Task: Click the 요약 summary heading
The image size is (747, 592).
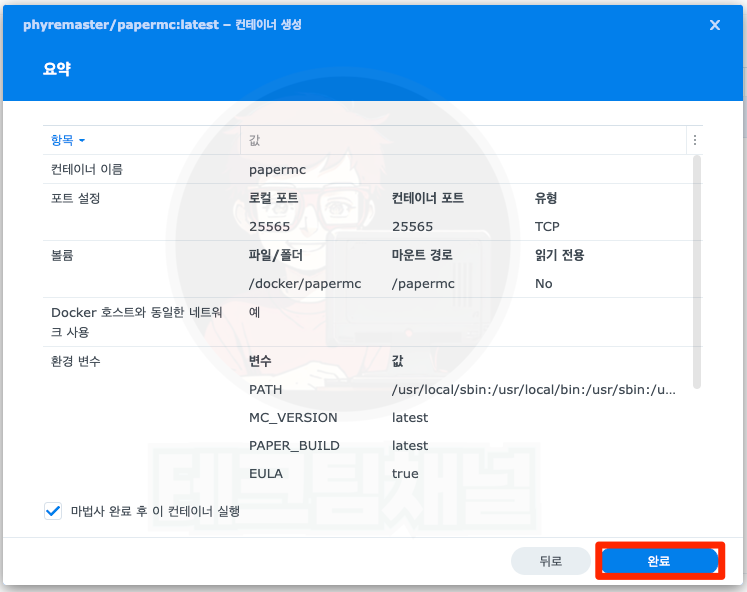Action: tap(57, 69)
